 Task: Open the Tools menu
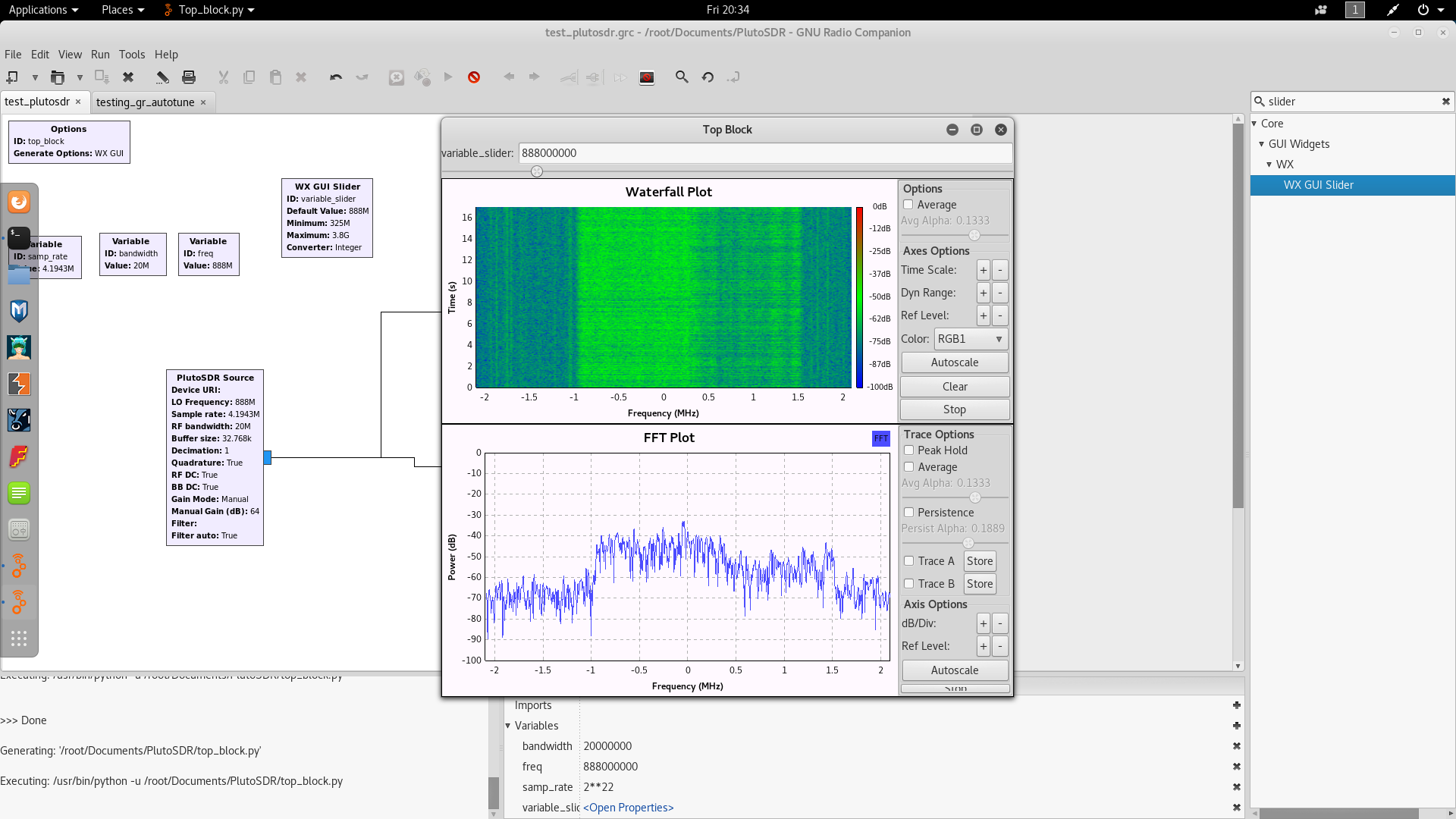pyautogui.click(x=131, y=55)
